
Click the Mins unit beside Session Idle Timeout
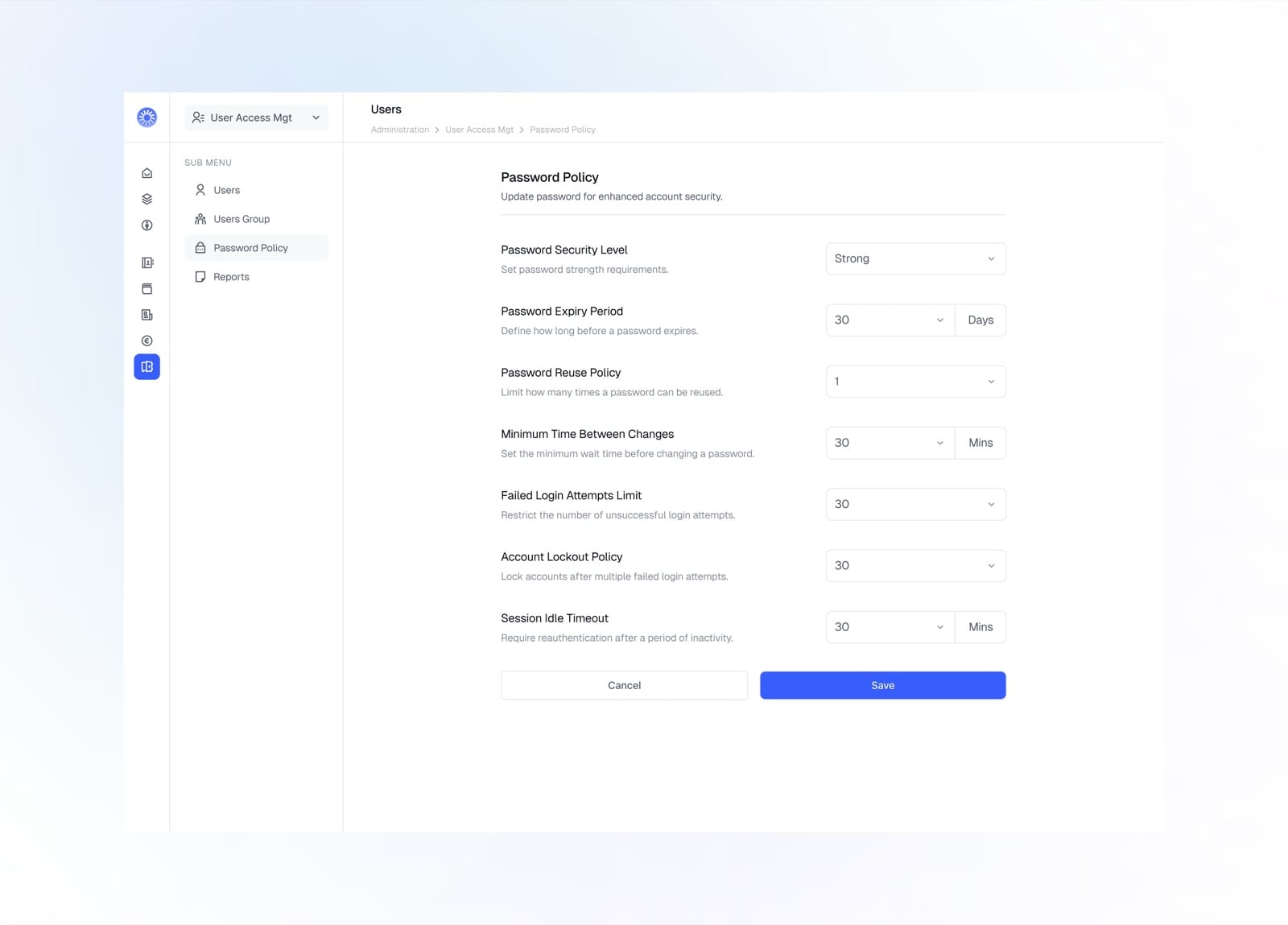click(x=980, y=627)
